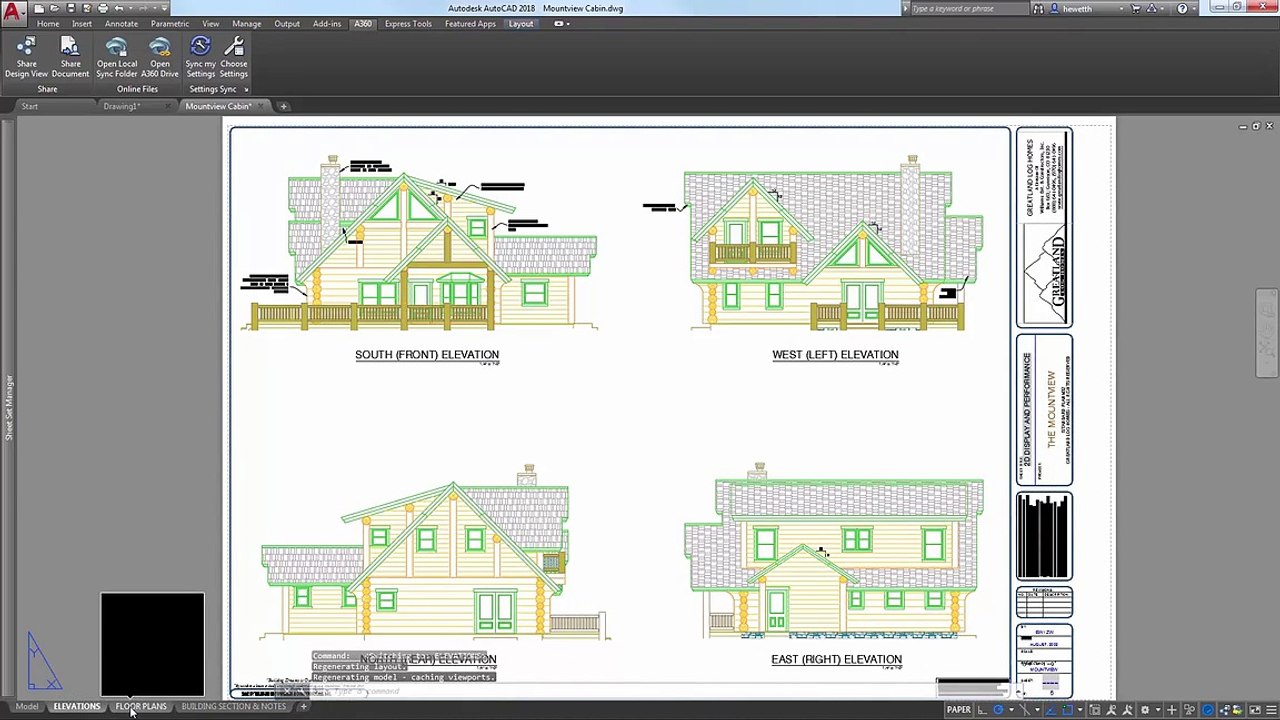Image resolution: width=1280 pixels, height=720 pixels.
Task: Switch to the Output ribbon tab
Action: pyautogui.click(x=287, y=24)
